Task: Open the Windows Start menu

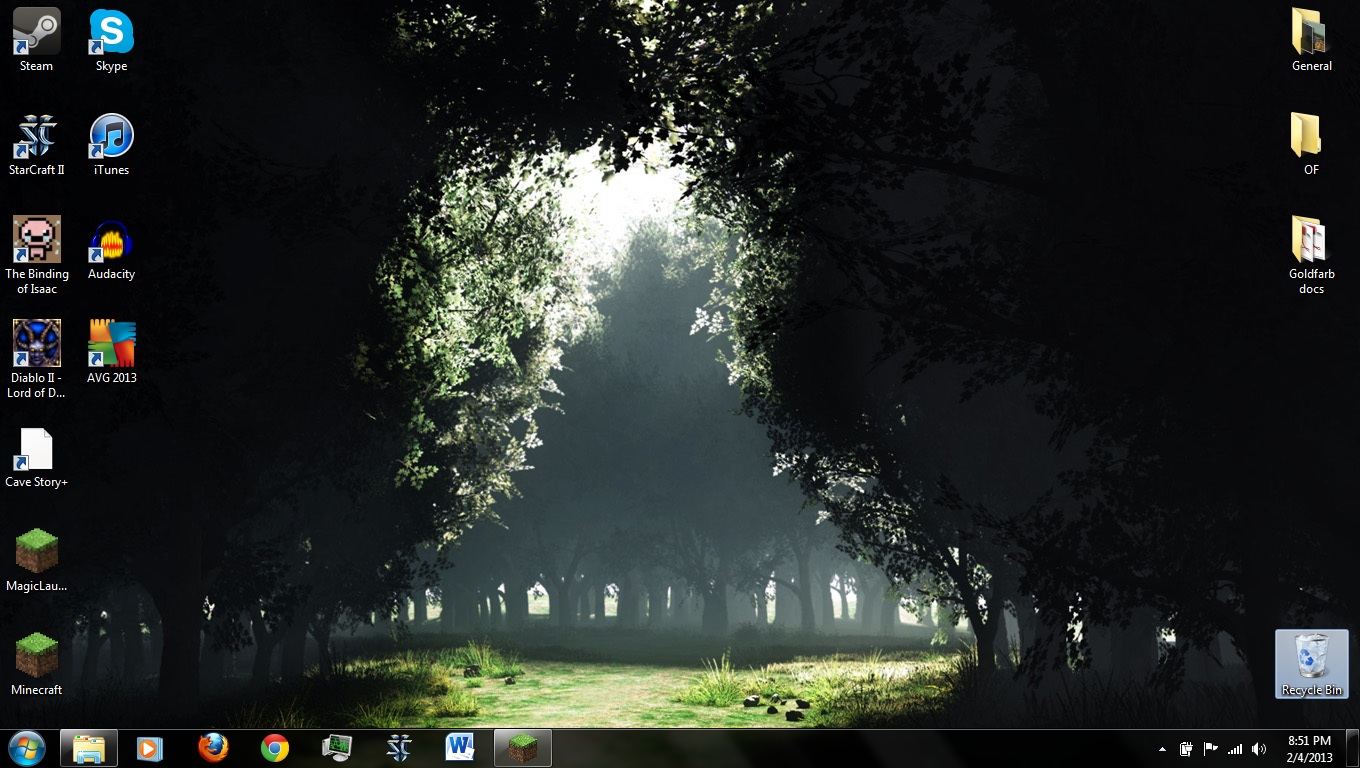Action: (x=26, y=748)
